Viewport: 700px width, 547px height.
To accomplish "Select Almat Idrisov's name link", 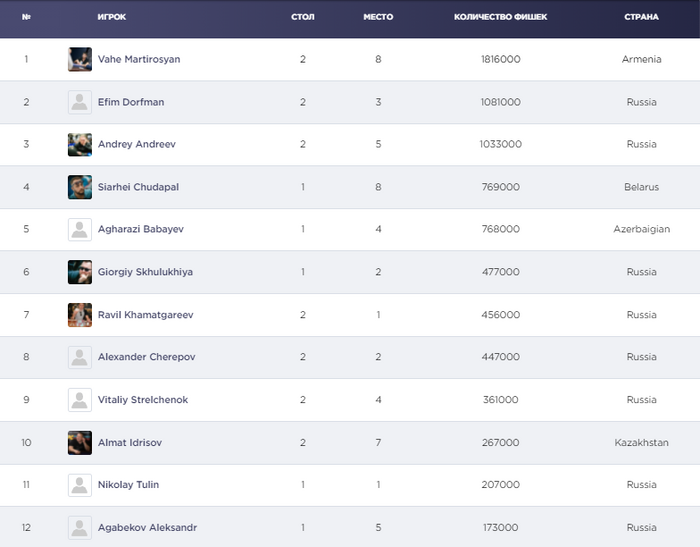I will point(128,442).
